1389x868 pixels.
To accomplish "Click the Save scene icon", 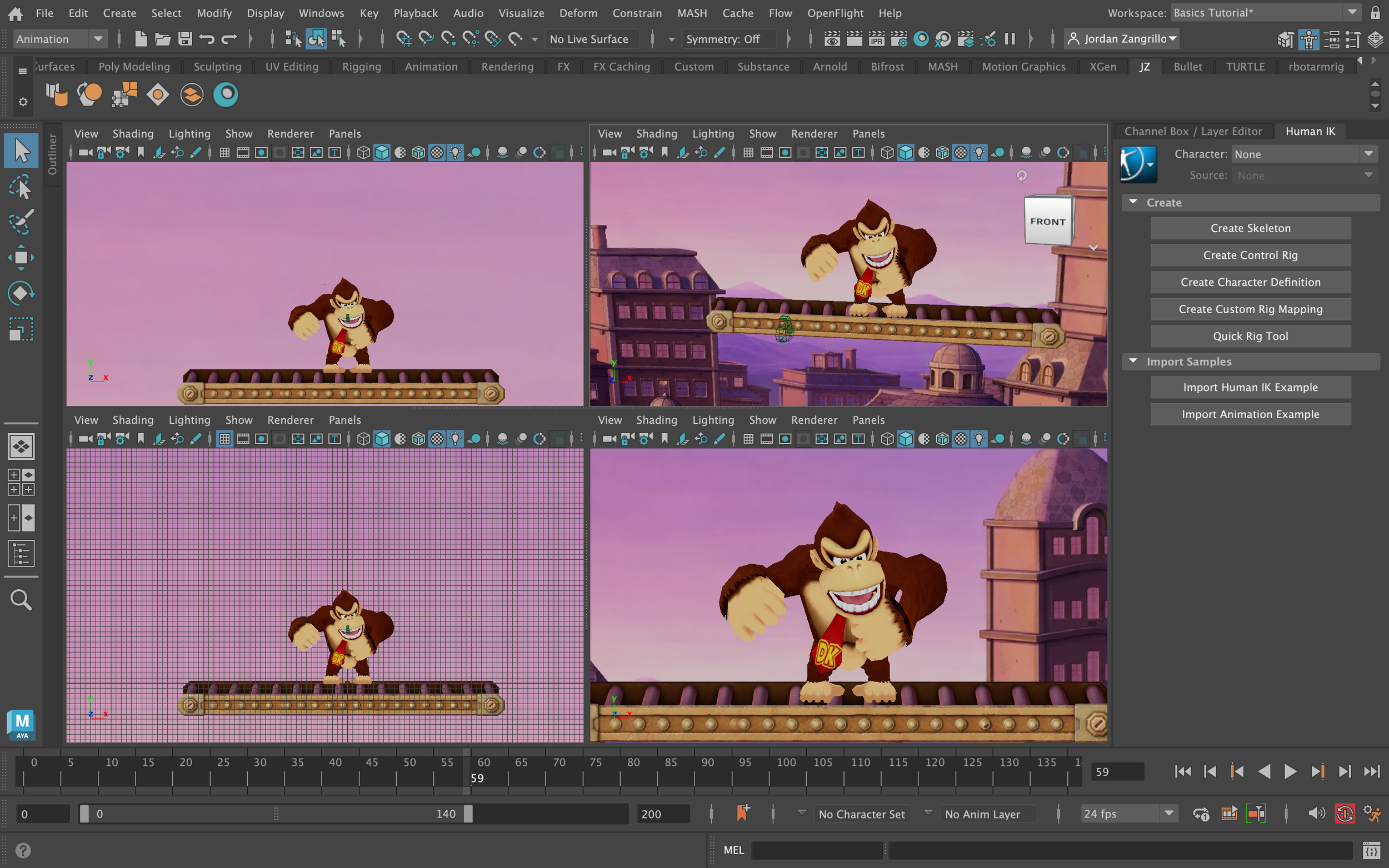I will (x=184, y=39).
